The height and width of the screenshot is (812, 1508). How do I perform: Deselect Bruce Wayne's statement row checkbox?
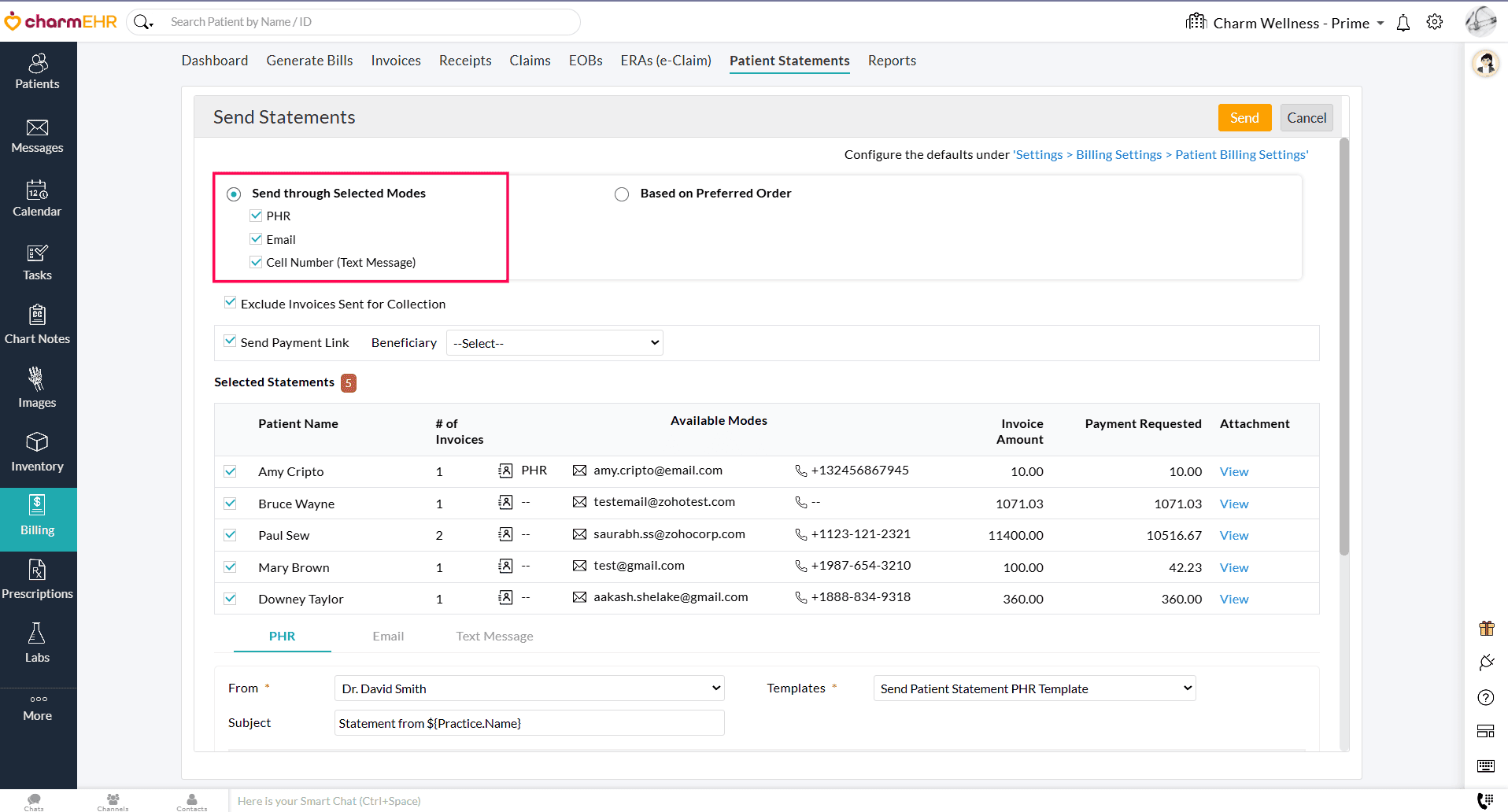[230, 504]
